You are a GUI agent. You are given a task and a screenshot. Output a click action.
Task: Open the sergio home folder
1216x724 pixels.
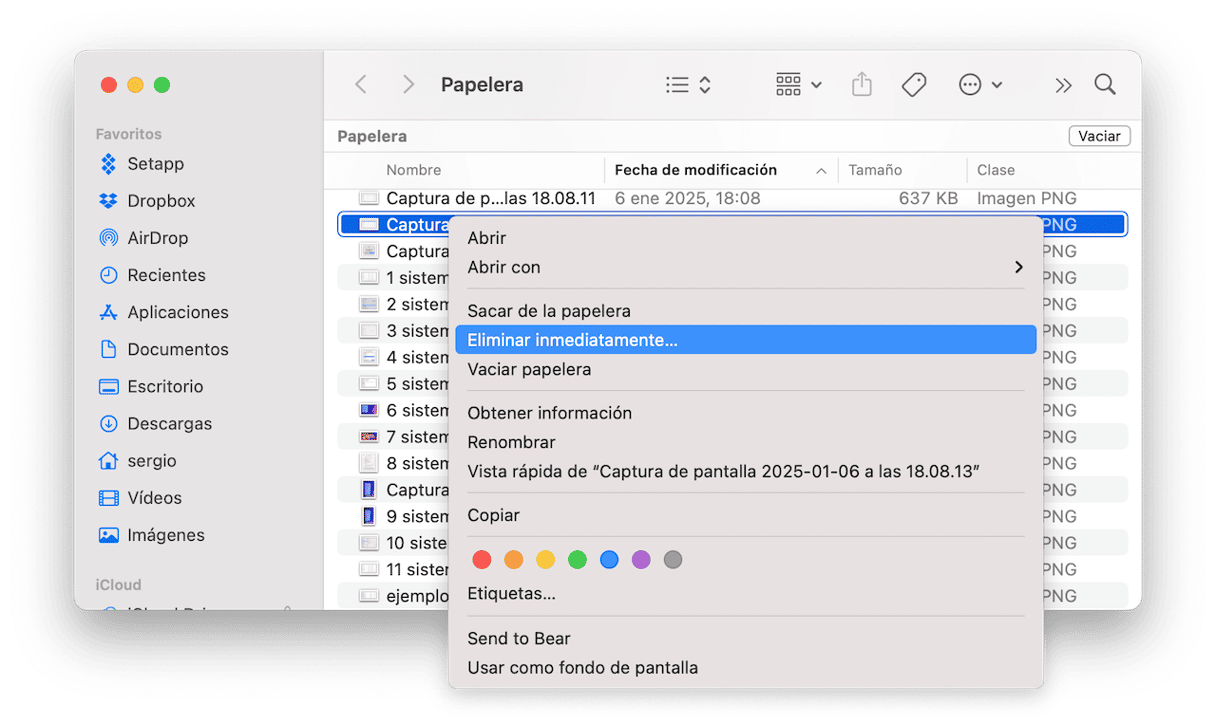[x=138, y=461]
